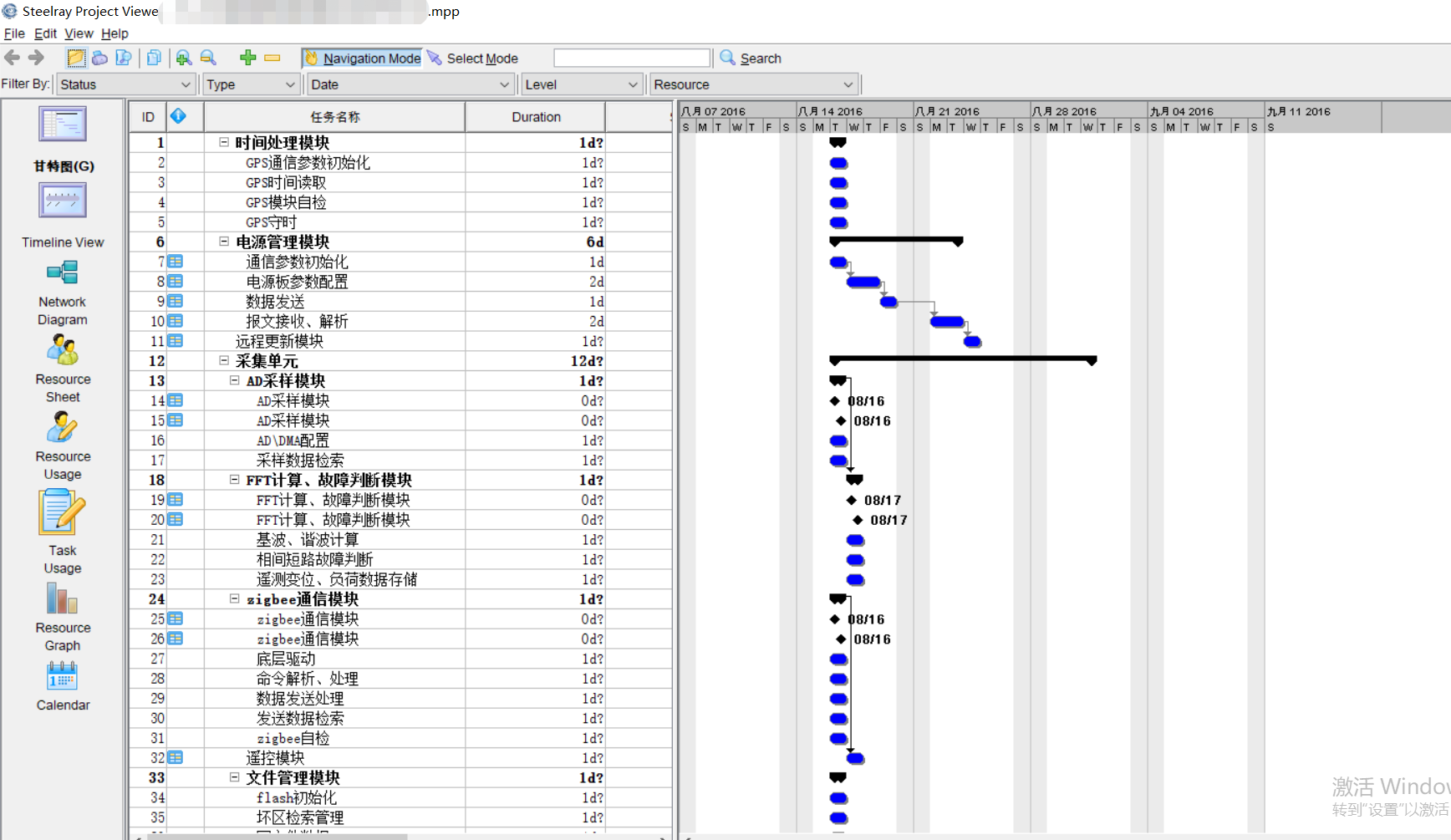
Task: Open the Calendar view
Action: [63, 676]
